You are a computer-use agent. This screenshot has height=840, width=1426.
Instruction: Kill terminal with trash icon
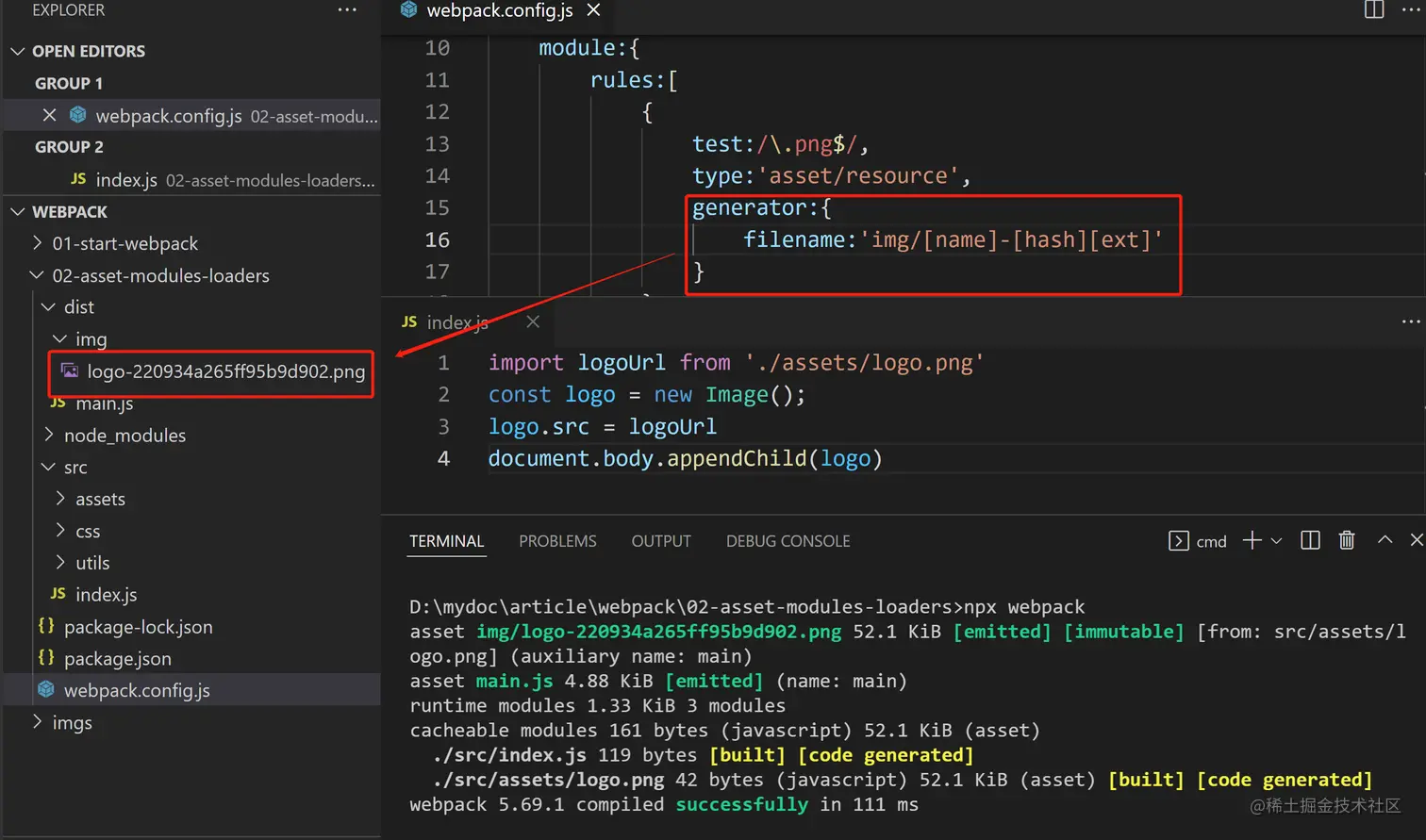pyautogui.click(x=1347, y=540)
